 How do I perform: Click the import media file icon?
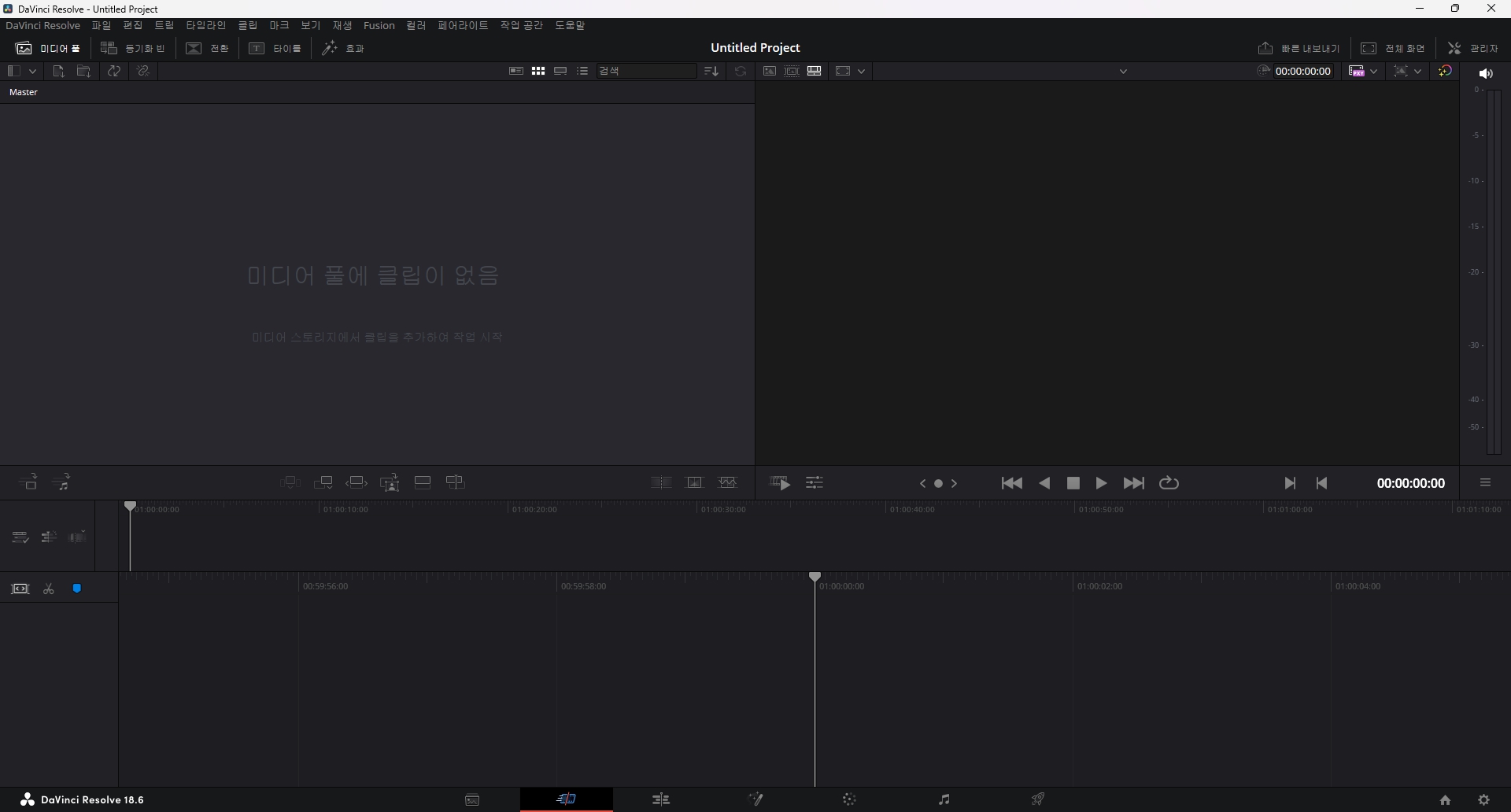(x=58, y=71)
